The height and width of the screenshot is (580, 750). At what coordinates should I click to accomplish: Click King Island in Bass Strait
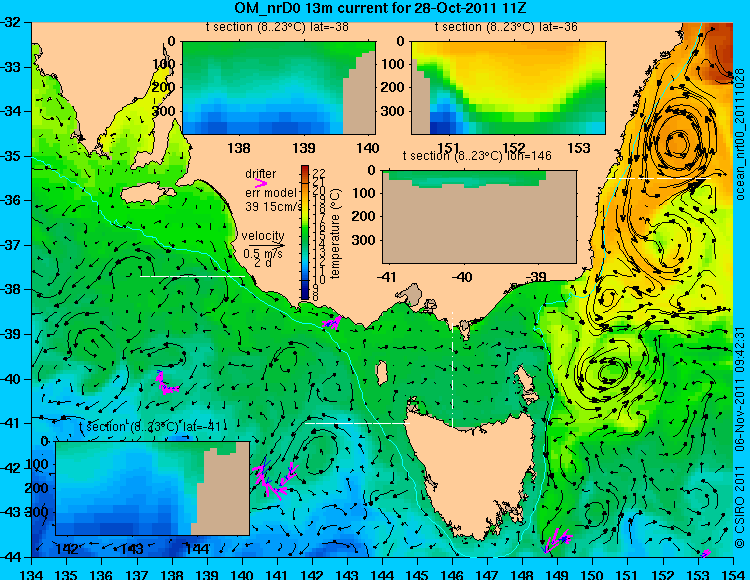point(382,373)
